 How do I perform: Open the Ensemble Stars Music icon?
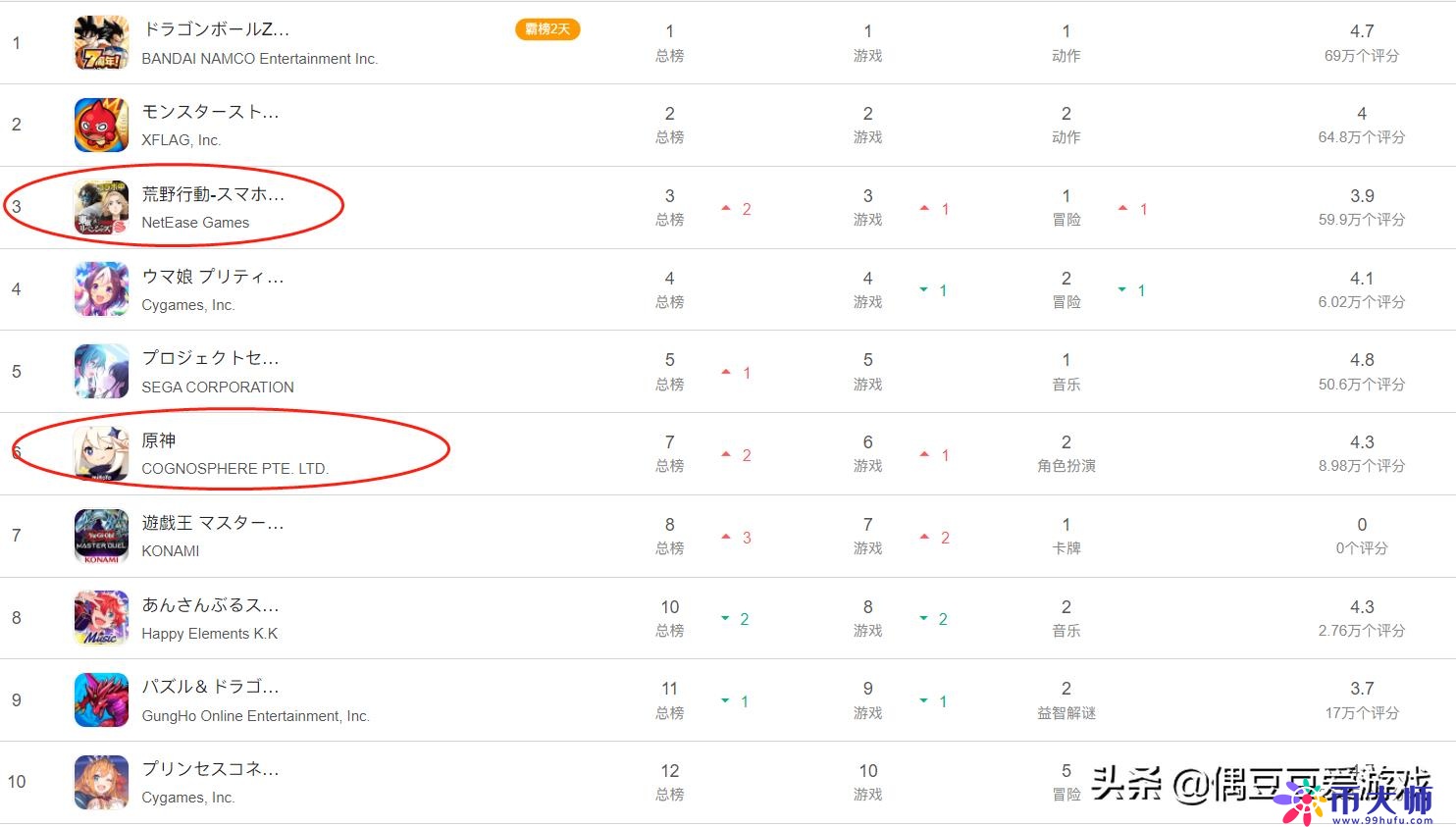101,617
